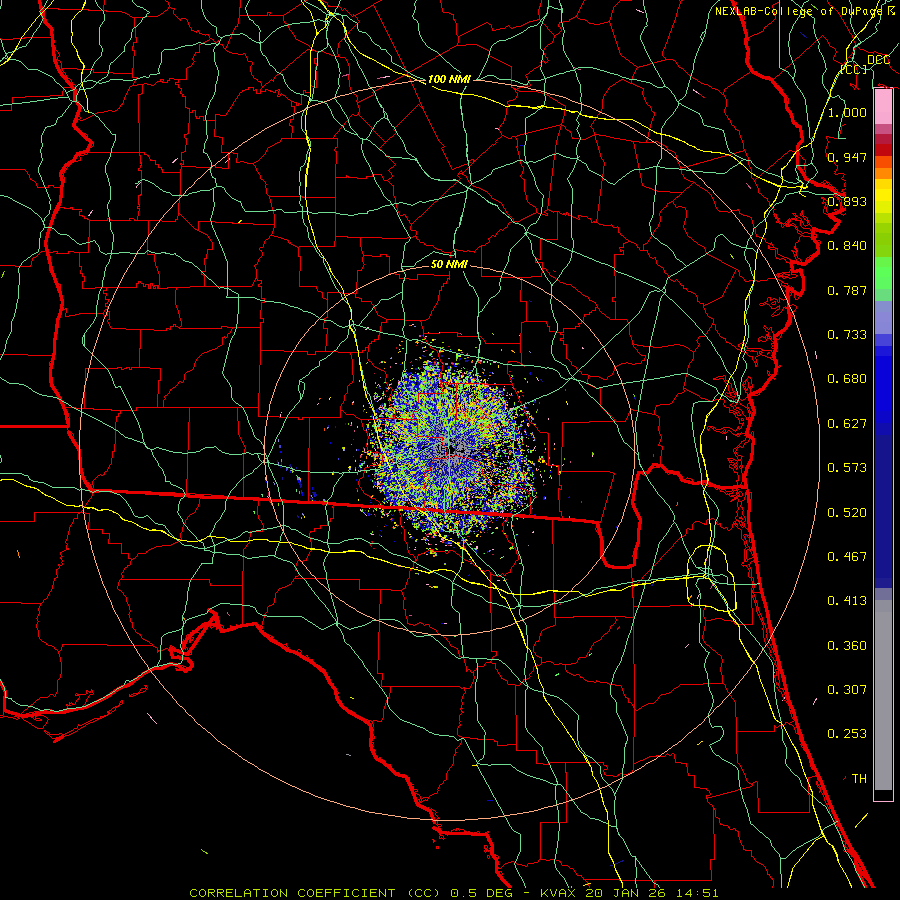Click the 0.5 DEG elevation text in the caption
The height and width of the screenshot is (900, 900).
pyautogui.click(x=482, y=893)
